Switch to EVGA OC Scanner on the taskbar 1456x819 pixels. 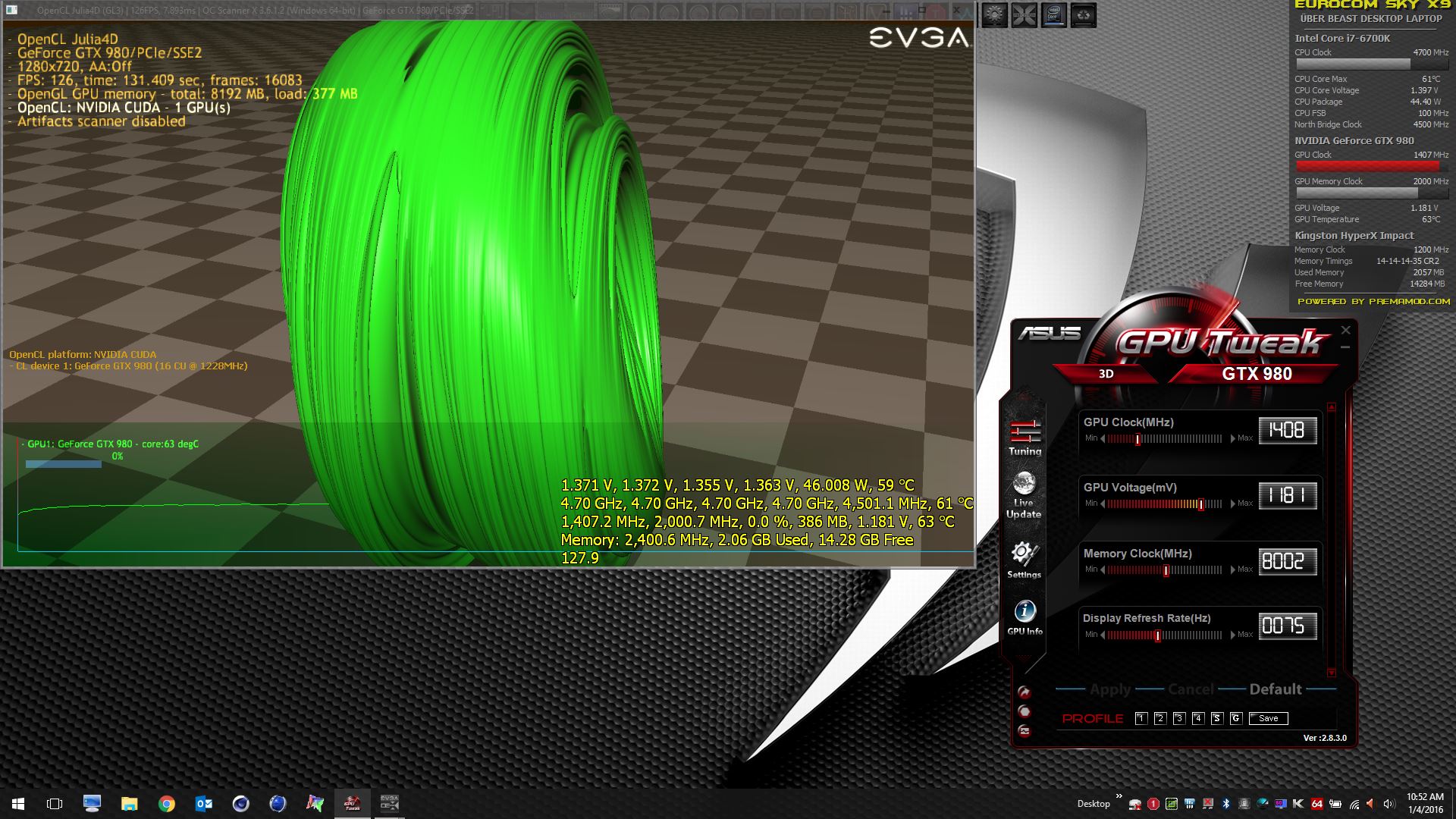click(x=390, y=804)
